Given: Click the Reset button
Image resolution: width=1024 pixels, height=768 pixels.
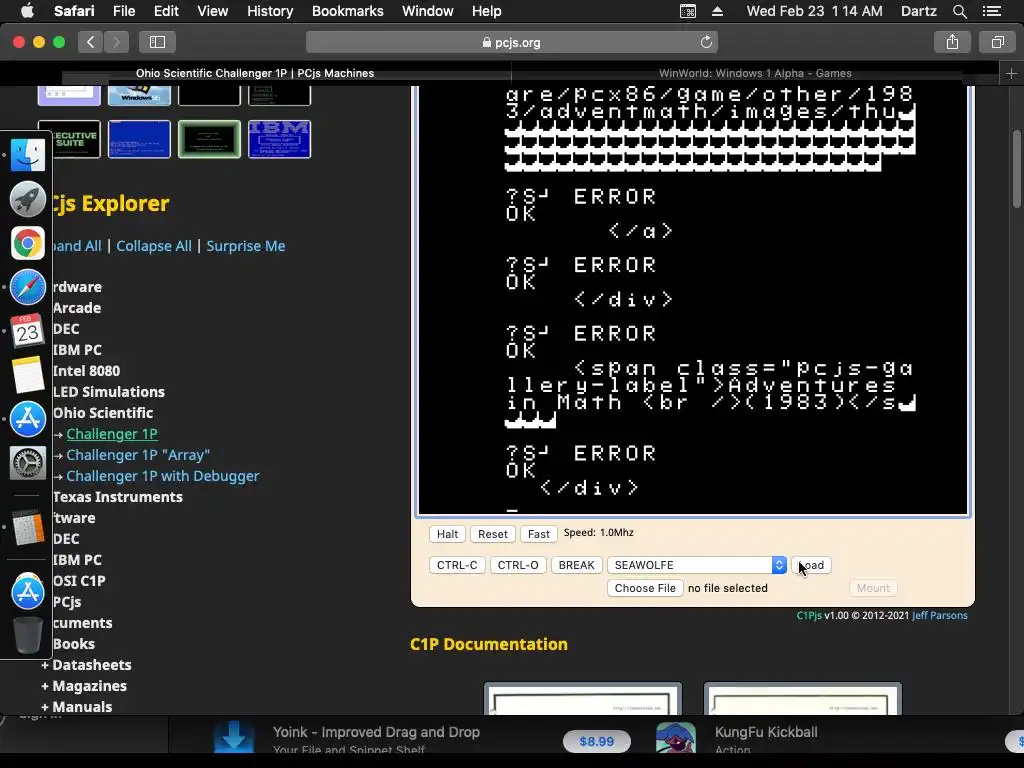Looking at the screenshot, I should pos(492,534).
